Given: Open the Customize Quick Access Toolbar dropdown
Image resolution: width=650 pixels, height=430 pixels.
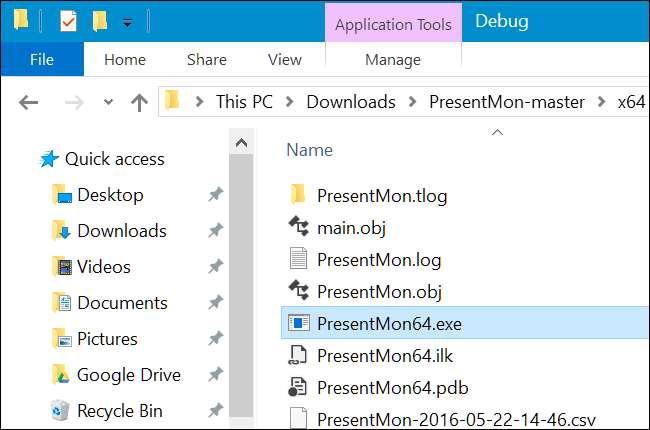Looking at the screenshot, I should coord(127,22).
